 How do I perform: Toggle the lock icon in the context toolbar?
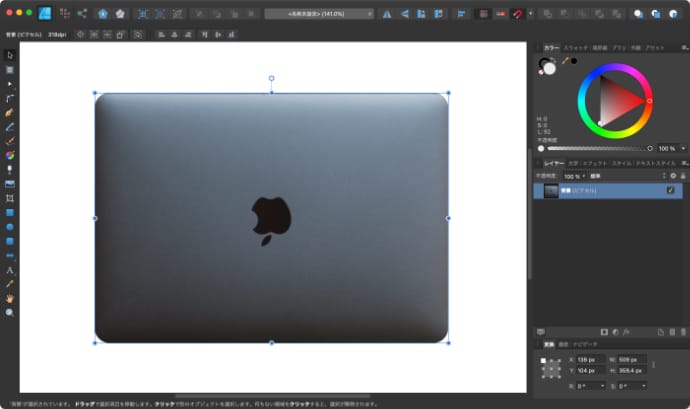pos(120,33)
